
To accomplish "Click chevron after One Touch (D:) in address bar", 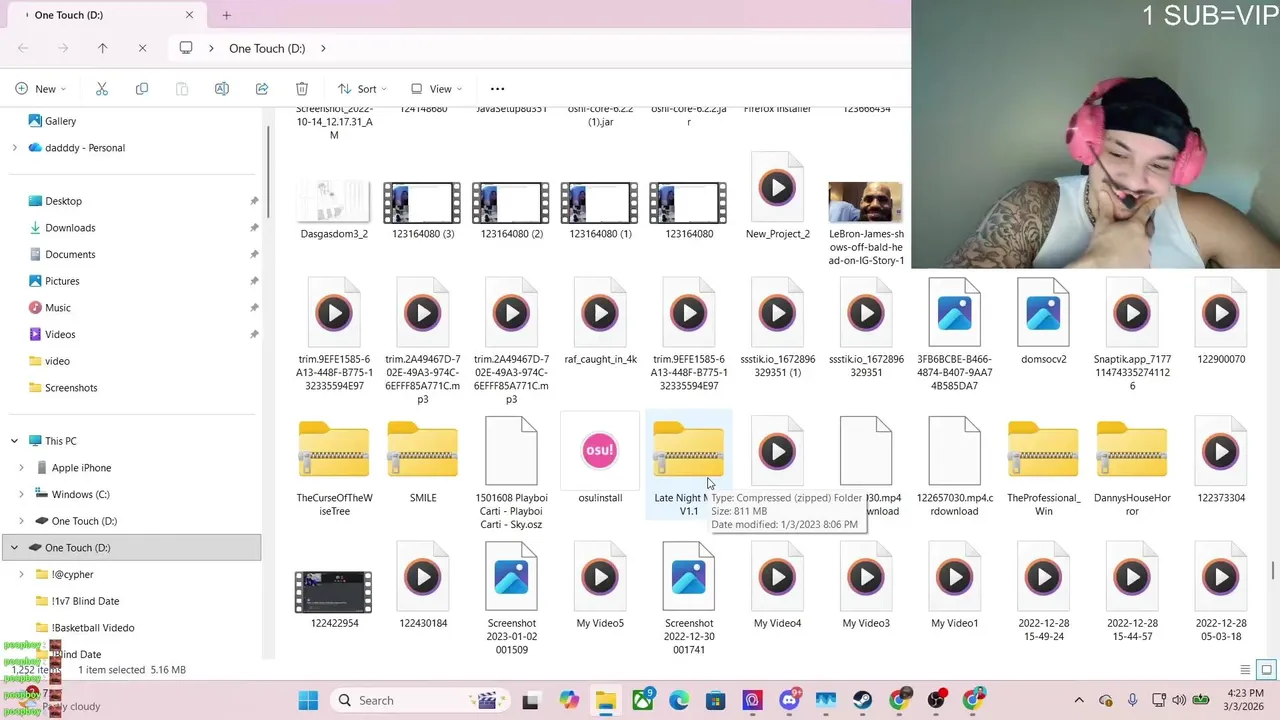I will pyautogui.click(x=324, y=48).
